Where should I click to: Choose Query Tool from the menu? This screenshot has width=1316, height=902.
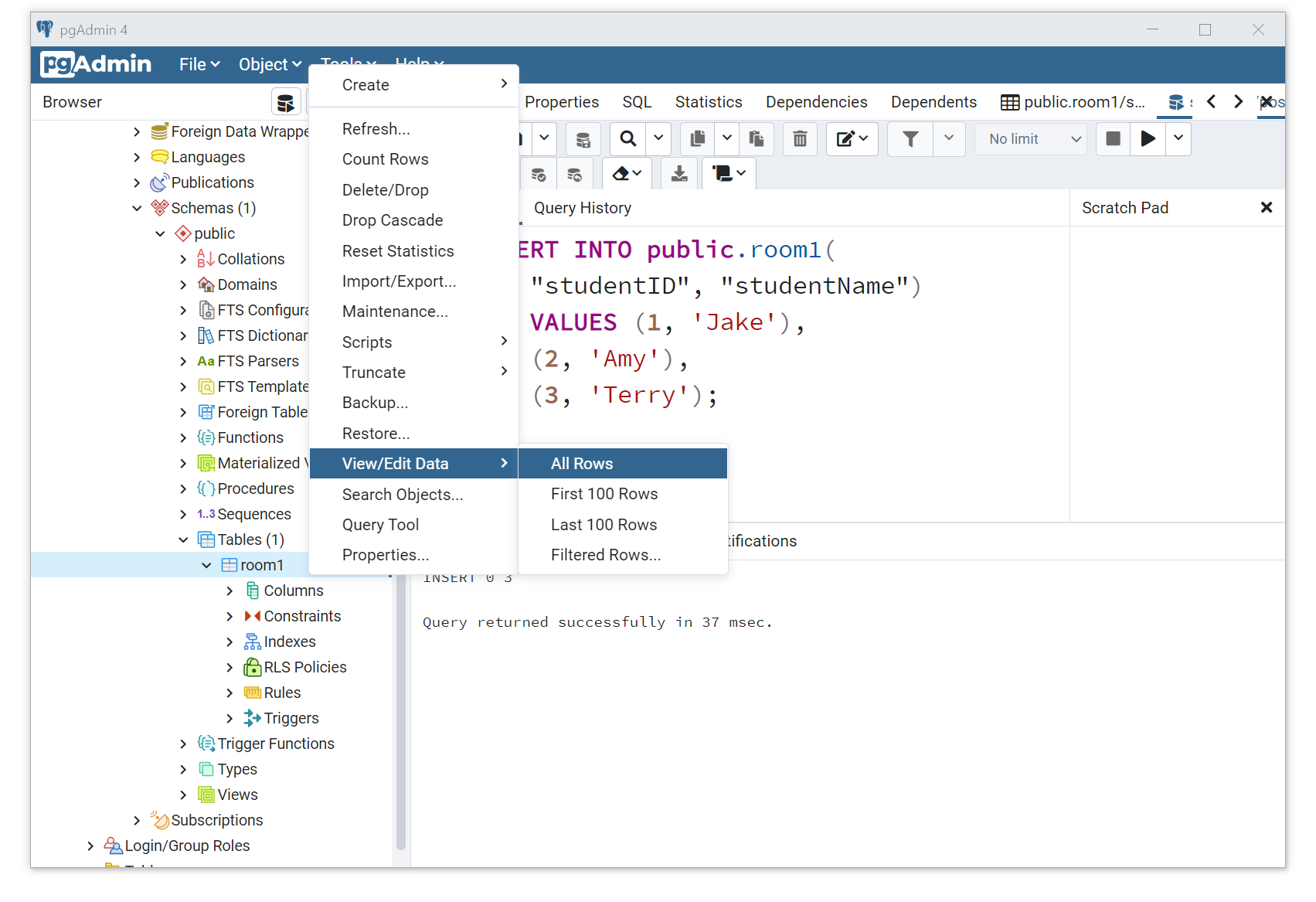coord(414,525)
